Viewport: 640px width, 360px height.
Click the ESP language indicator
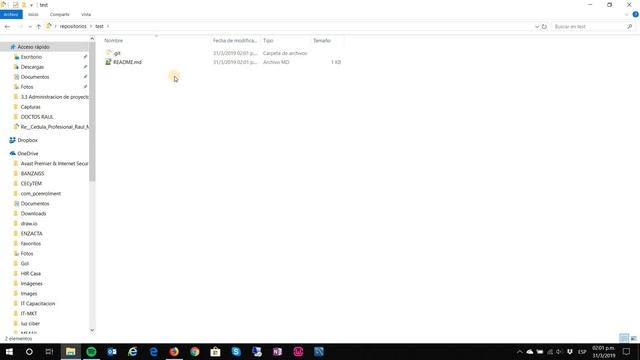582,352
